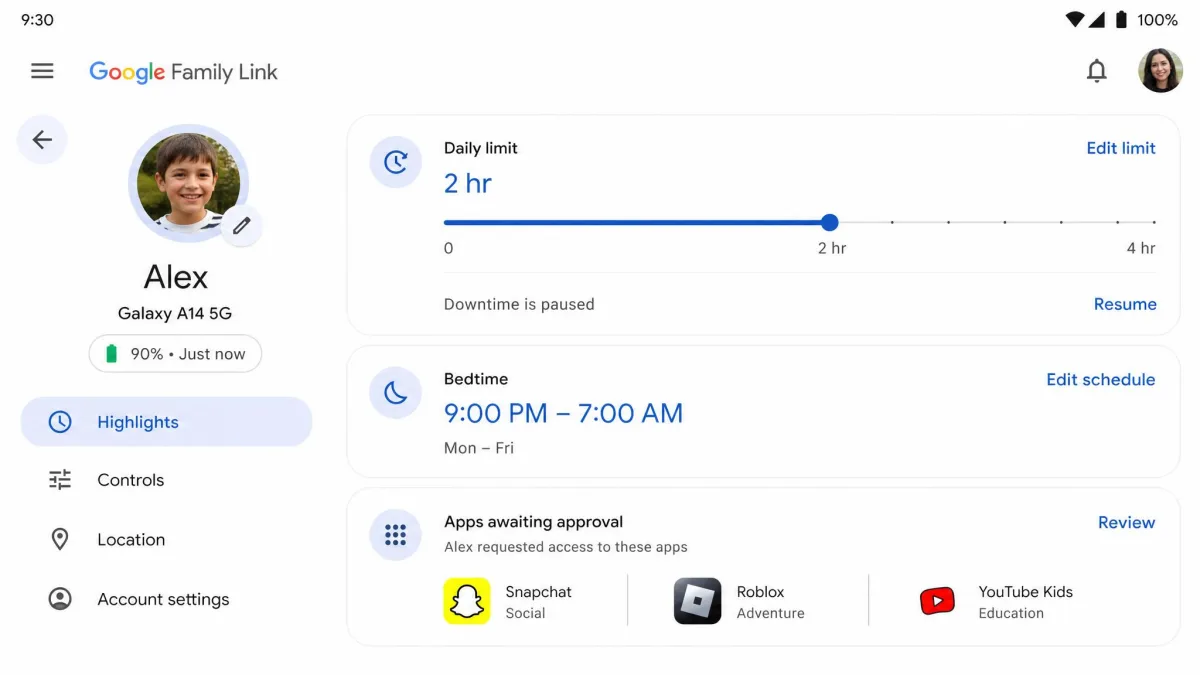Set daily limit slider to 0 start

click(446, 222)
